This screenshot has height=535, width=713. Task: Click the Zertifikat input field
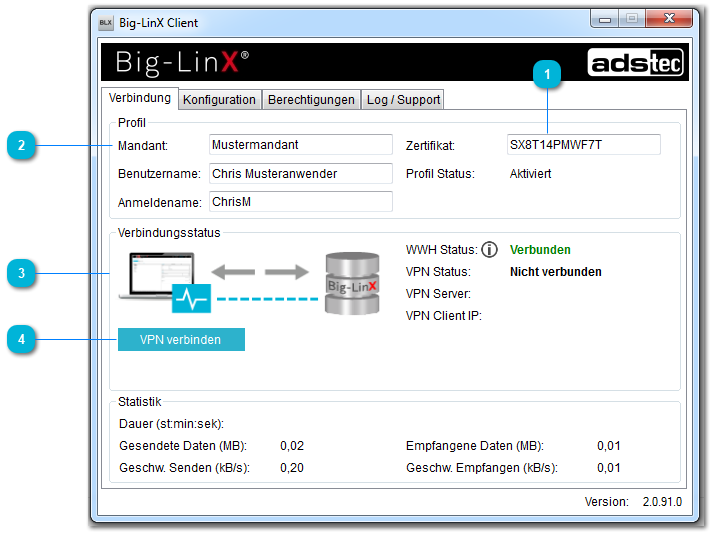point(584,145)
